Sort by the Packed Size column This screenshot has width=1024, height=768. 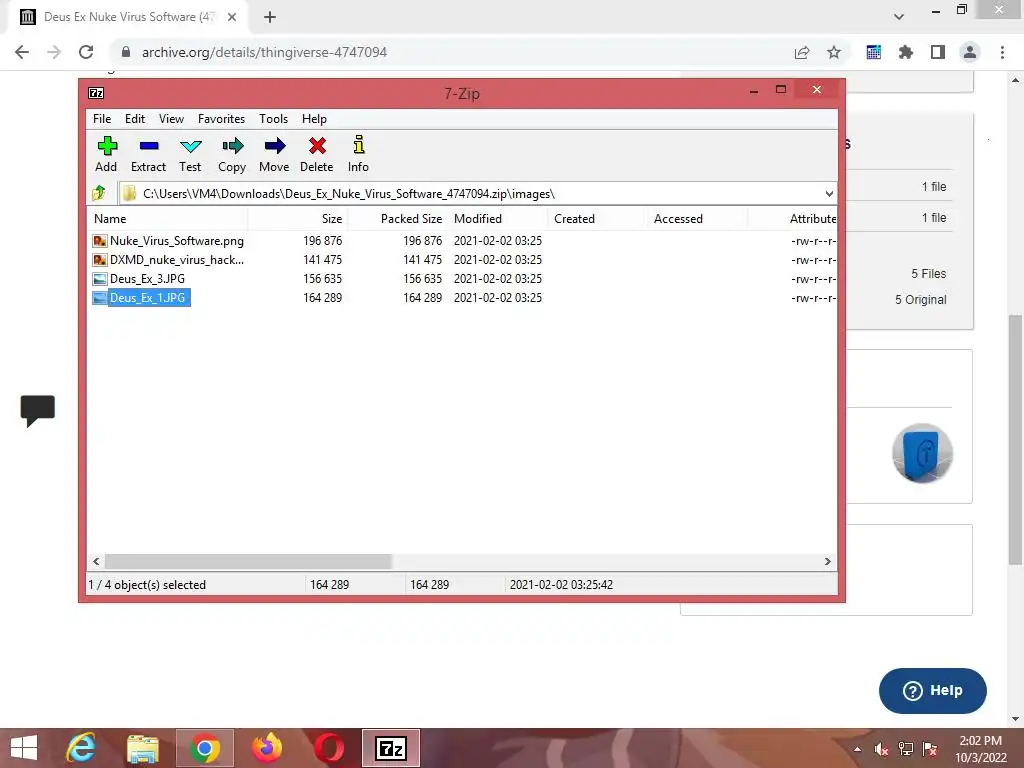pos(398,219)
